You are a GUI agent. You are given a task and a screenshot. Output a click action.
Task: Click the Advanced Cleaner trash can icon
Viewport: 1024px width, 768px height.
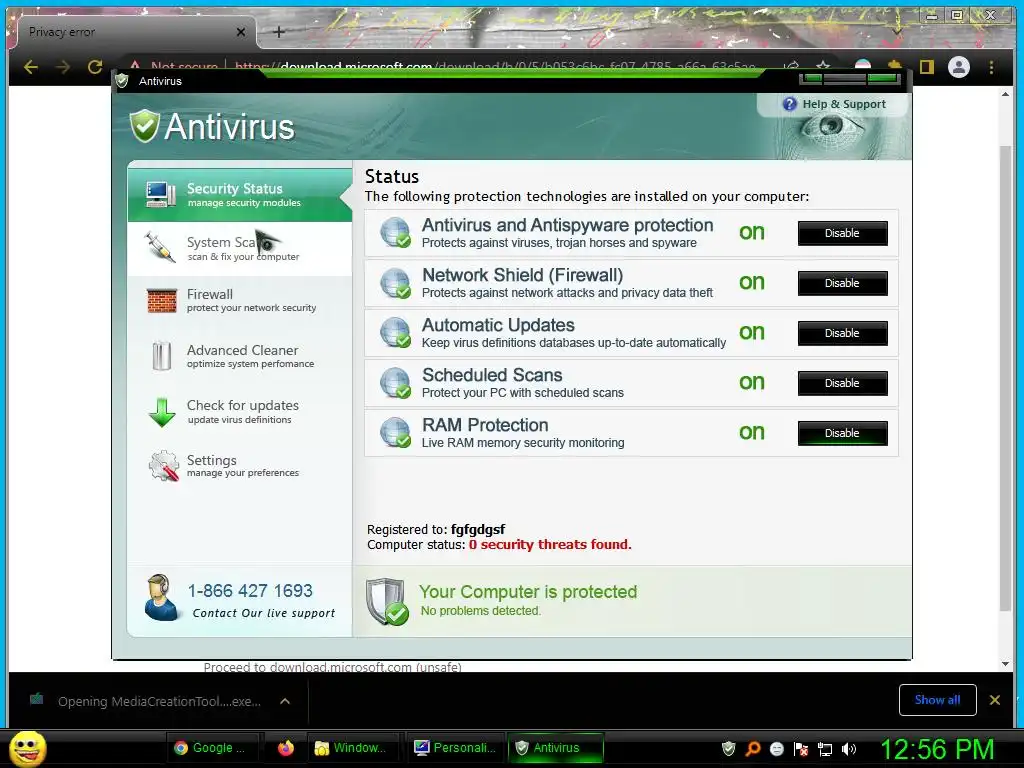click(x=161, y=356)
